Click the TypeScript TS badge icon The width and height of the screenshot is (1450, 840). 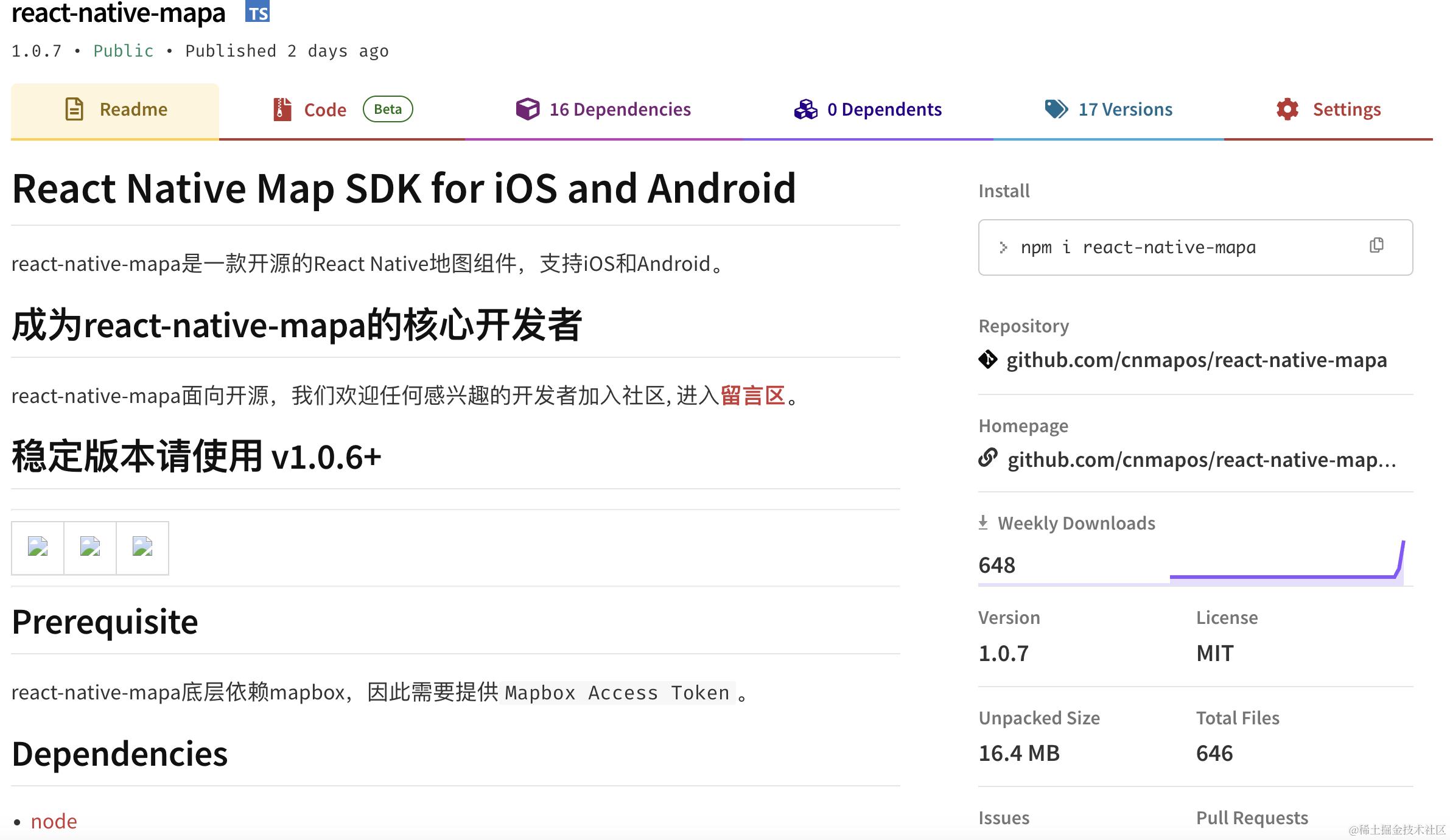pyautogui.click(x=257, y=12)
